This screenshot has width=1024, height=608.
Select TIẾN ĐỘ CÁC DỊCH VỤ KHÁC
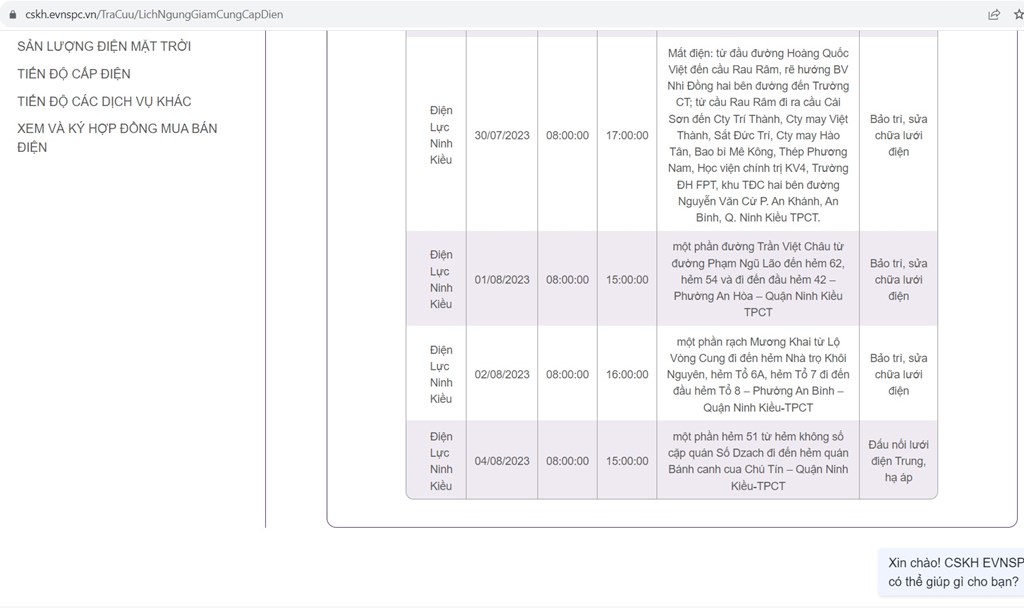click(x=104, y=101)
